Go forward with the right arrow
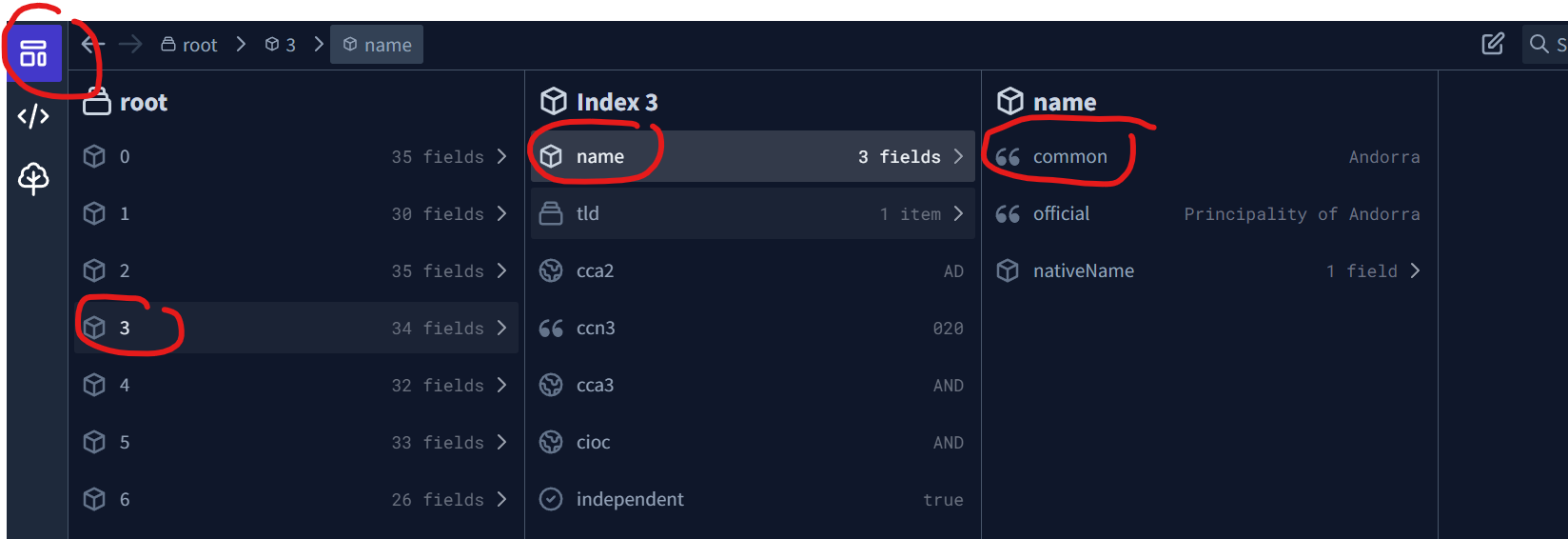The height and width of the screenshot is (539, 1568). pyautogui.click(x=130, y=45)
